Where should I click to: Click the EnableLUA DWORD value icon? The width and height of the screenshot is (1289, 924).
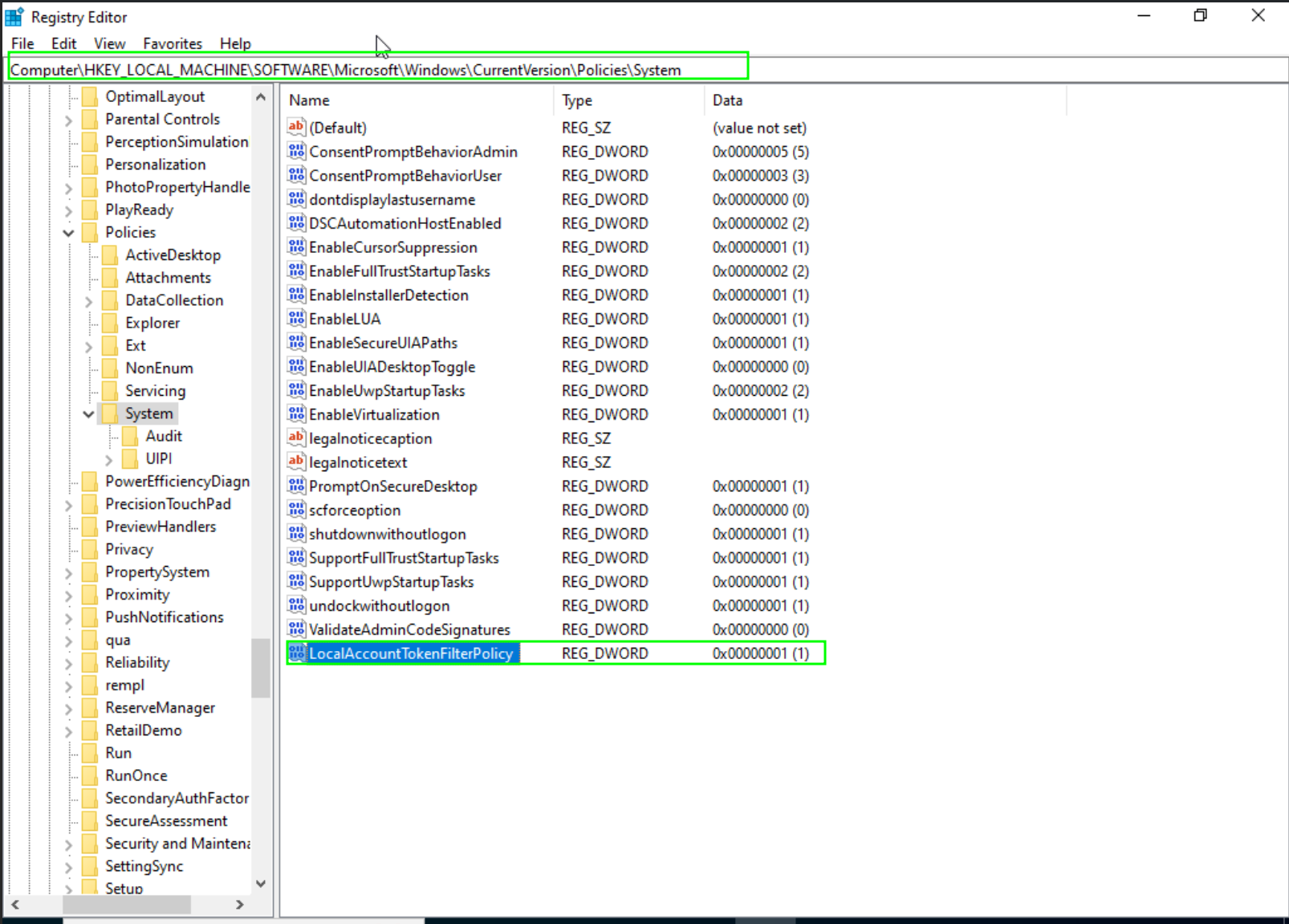click(x=296, y=319)
